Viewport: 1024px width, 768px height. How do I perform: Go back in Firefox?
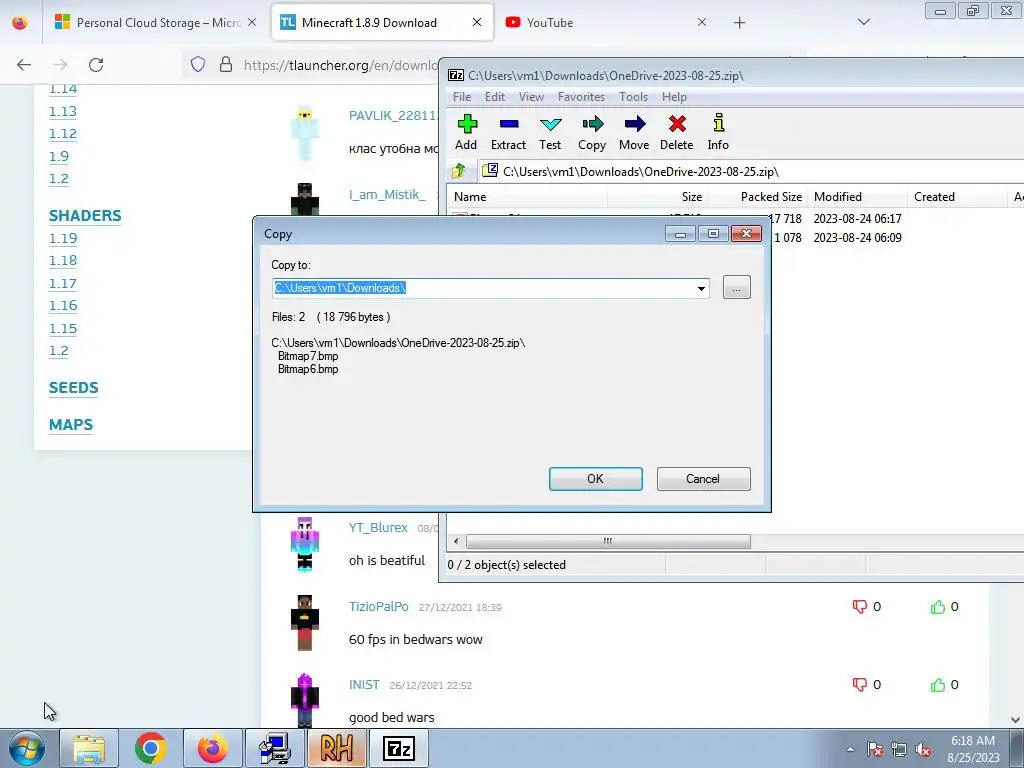[x=24, y=65]
